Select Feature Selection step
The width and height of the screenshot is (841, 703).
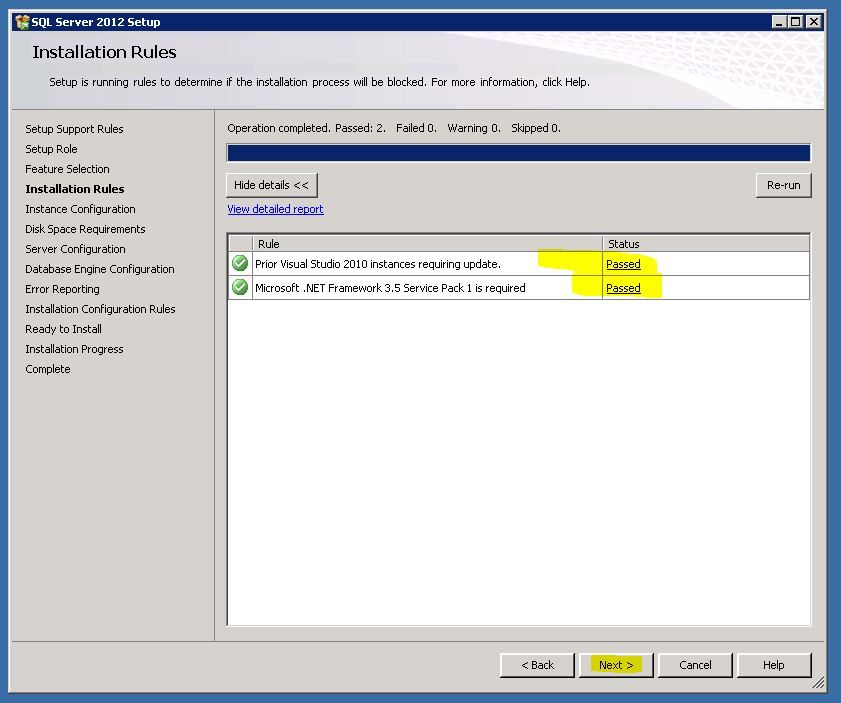(67, 169)
